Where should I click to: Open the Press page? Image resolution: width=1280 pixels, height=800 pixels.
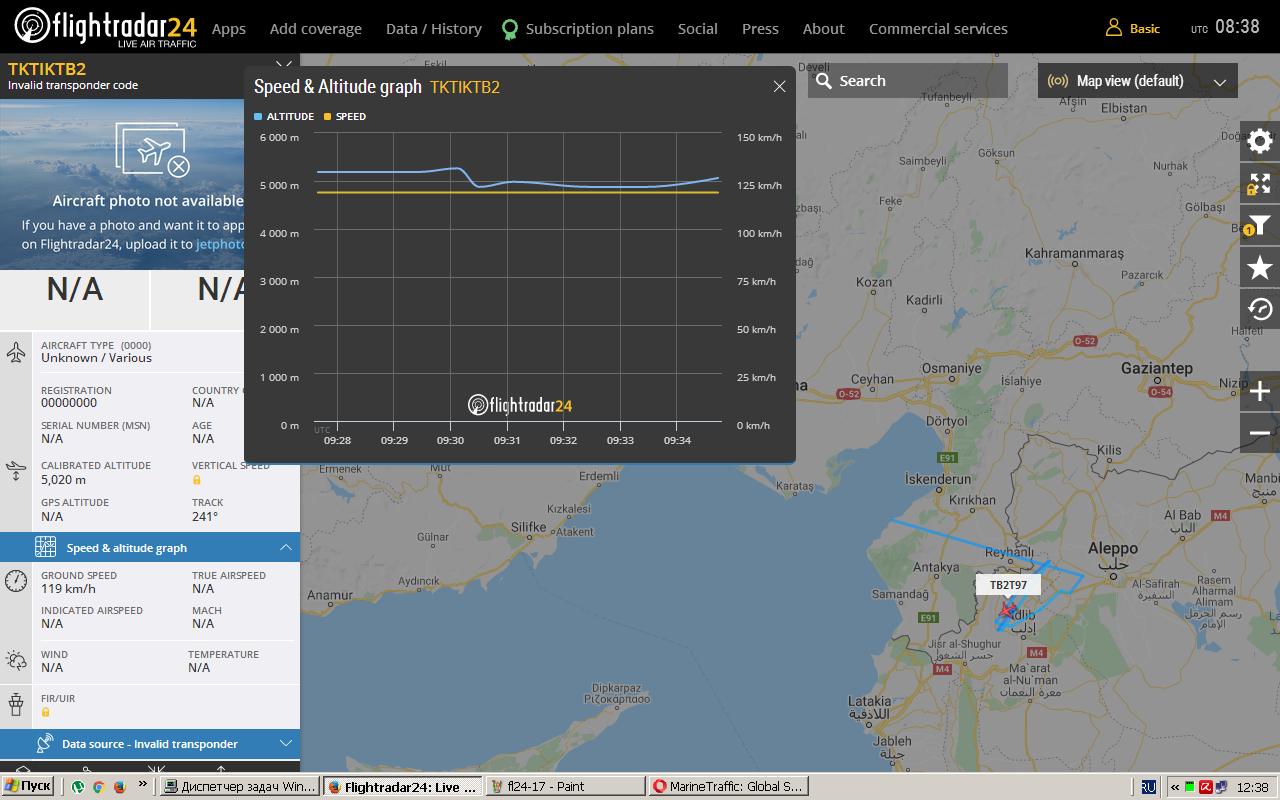[x=760, y=29]
